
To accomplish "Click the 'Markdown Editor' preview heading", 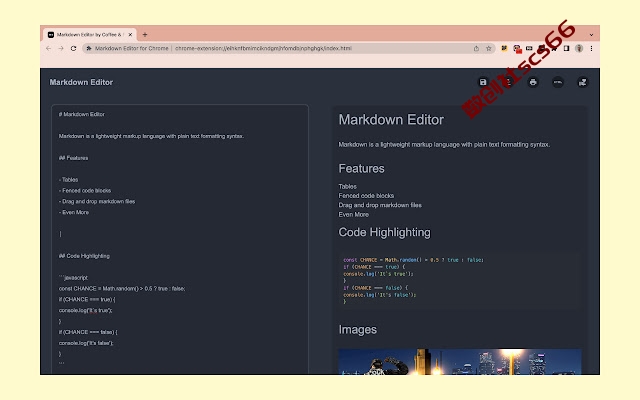I will [x=391, y=120].
